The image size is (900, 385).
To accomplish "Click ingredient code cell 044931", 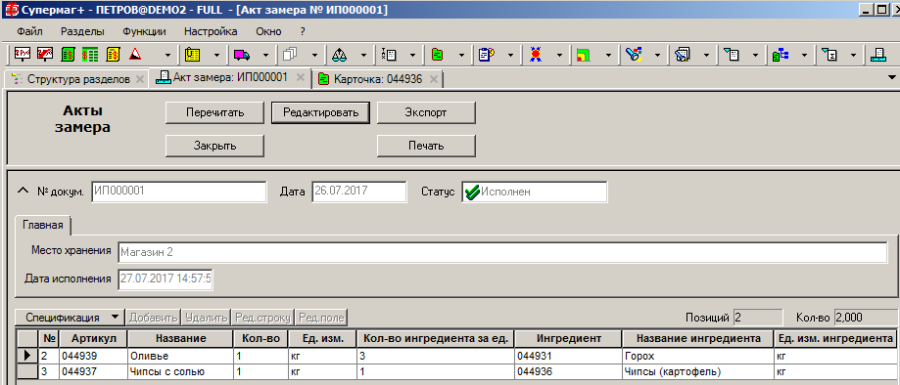I will tap(568, 356).
